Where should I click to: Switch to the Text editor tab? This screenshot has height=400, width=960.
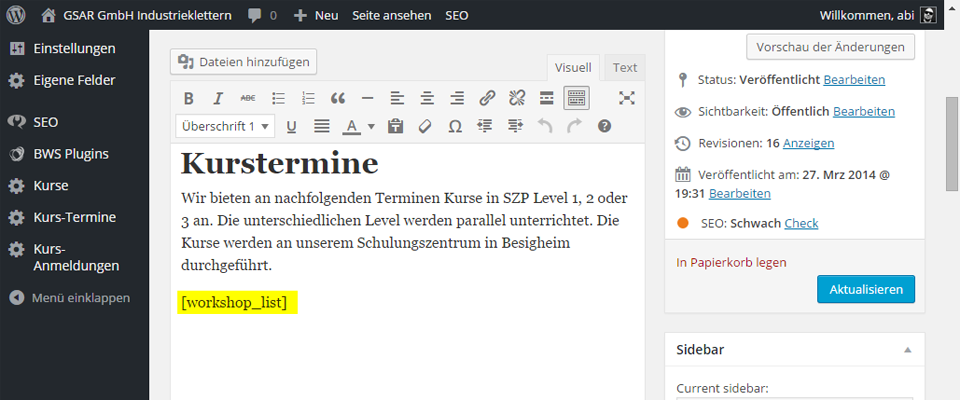(x=625, y=68)
